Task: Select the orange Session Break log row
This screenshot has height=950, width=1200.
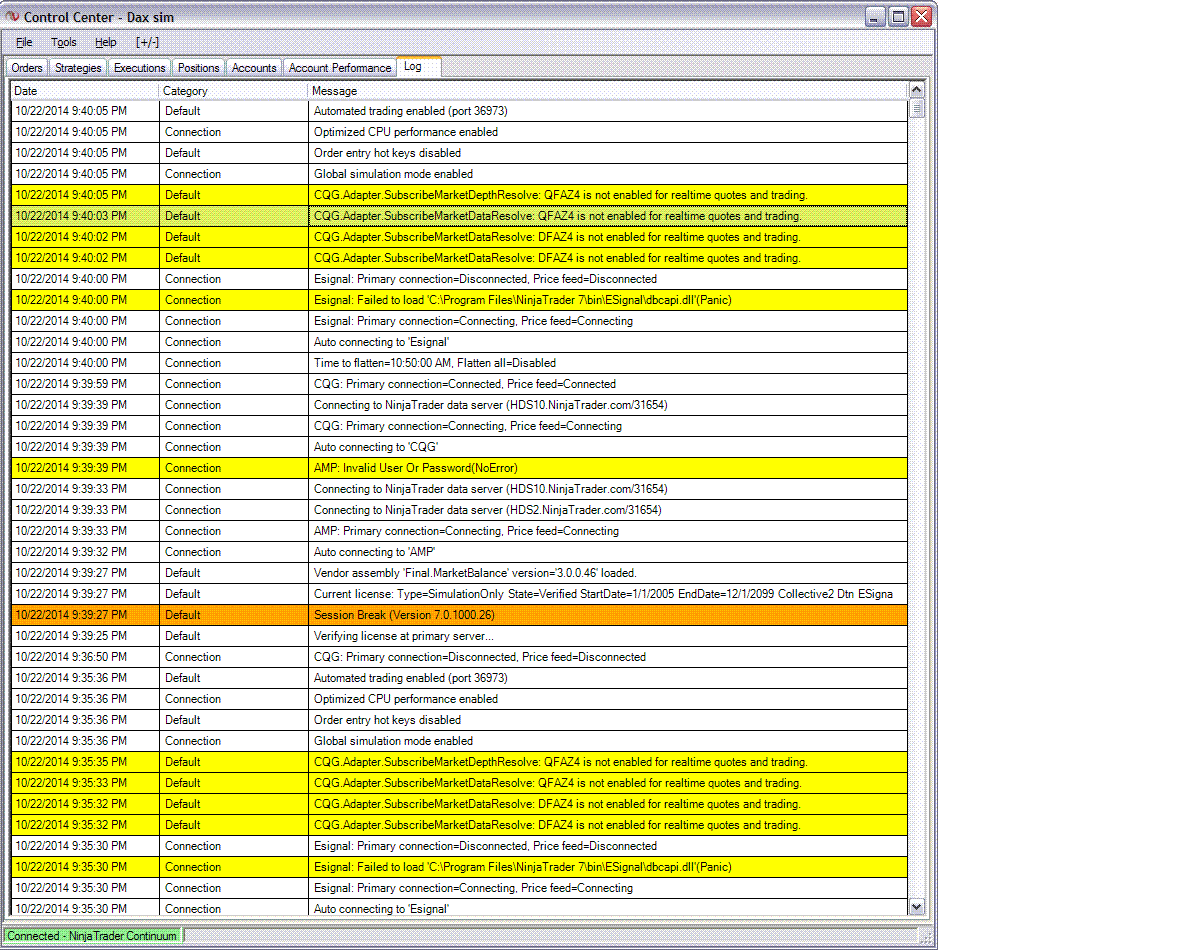Action: coord(459,615)
